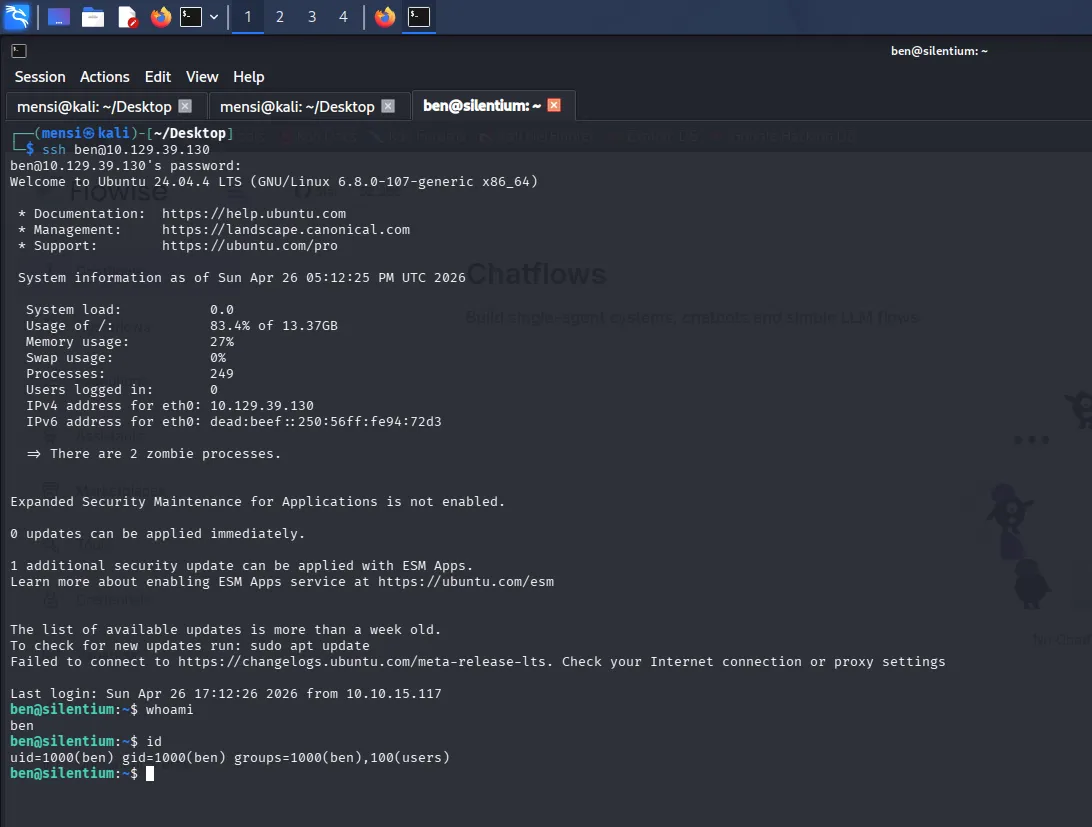Open the Kali dragon applications menu

tap(17, 16)
